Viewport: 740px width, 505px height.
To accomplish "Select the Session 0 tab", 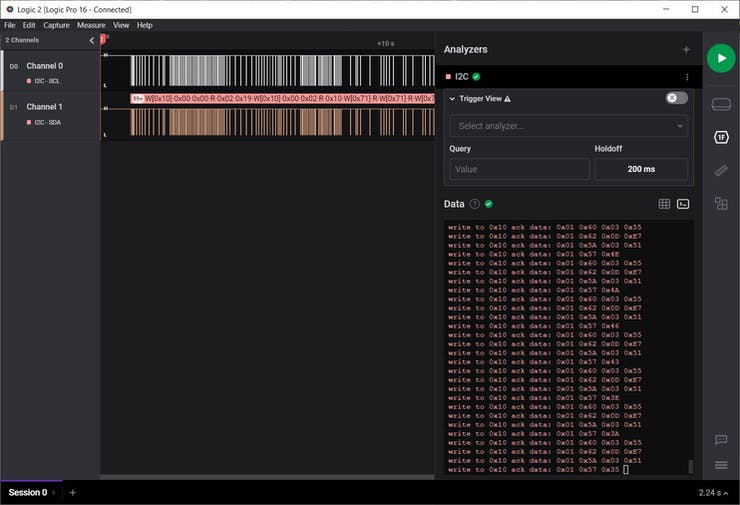I will click(x=28, y=493).
